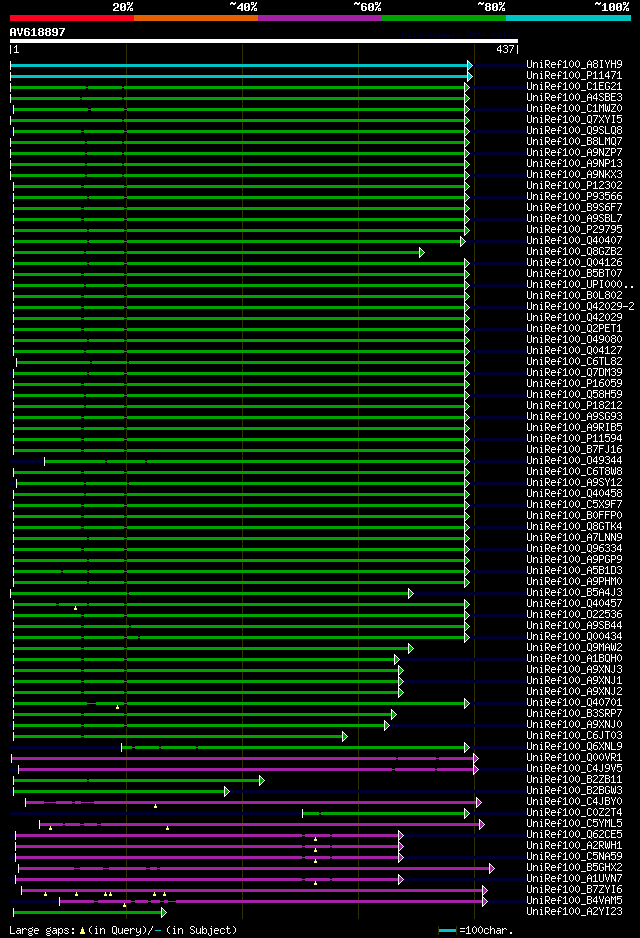
Task: Click the end arrowhead of C6JT03 alignment
Action: pyautogui.click(x=345, y=736)
